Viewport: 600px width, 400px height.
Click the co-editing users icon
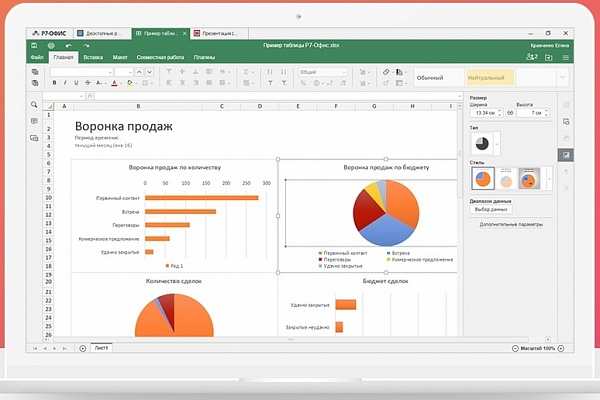(x=532, y=57)
